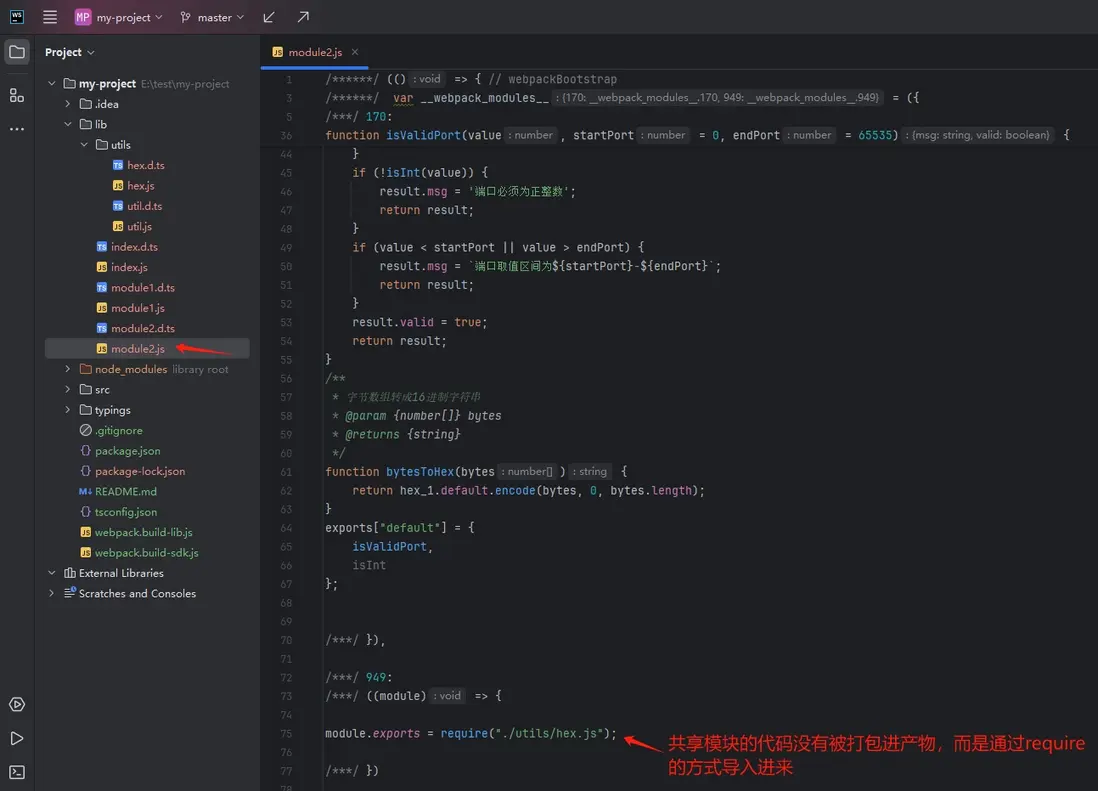Close the module2.js editor tab
Image resolution: width=1098 pixels, height=791 pixels.
tap(355, 52)
